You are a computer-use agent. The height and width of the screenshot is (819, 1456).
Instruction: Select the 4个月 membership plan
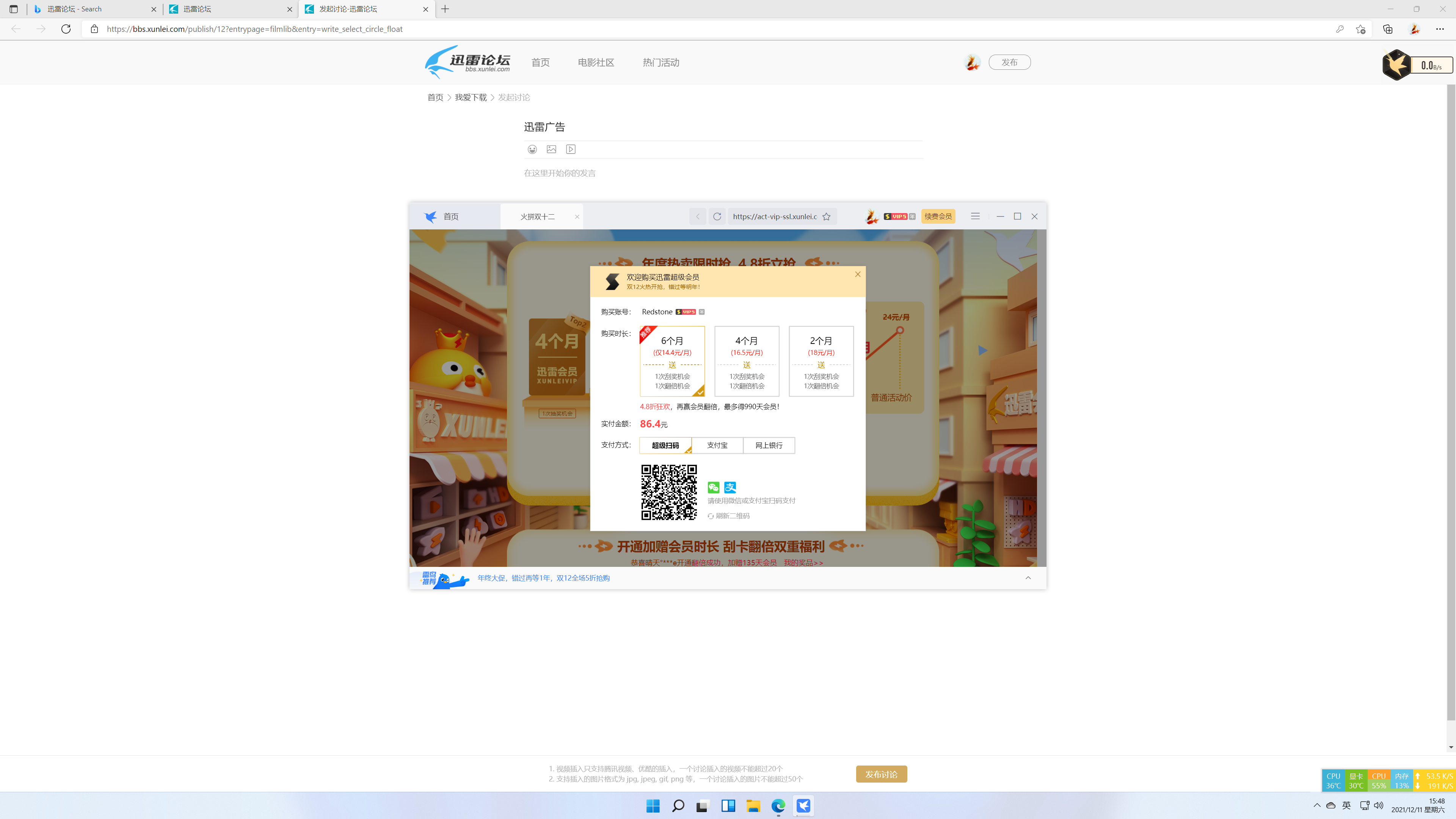[x=747, y=361]
